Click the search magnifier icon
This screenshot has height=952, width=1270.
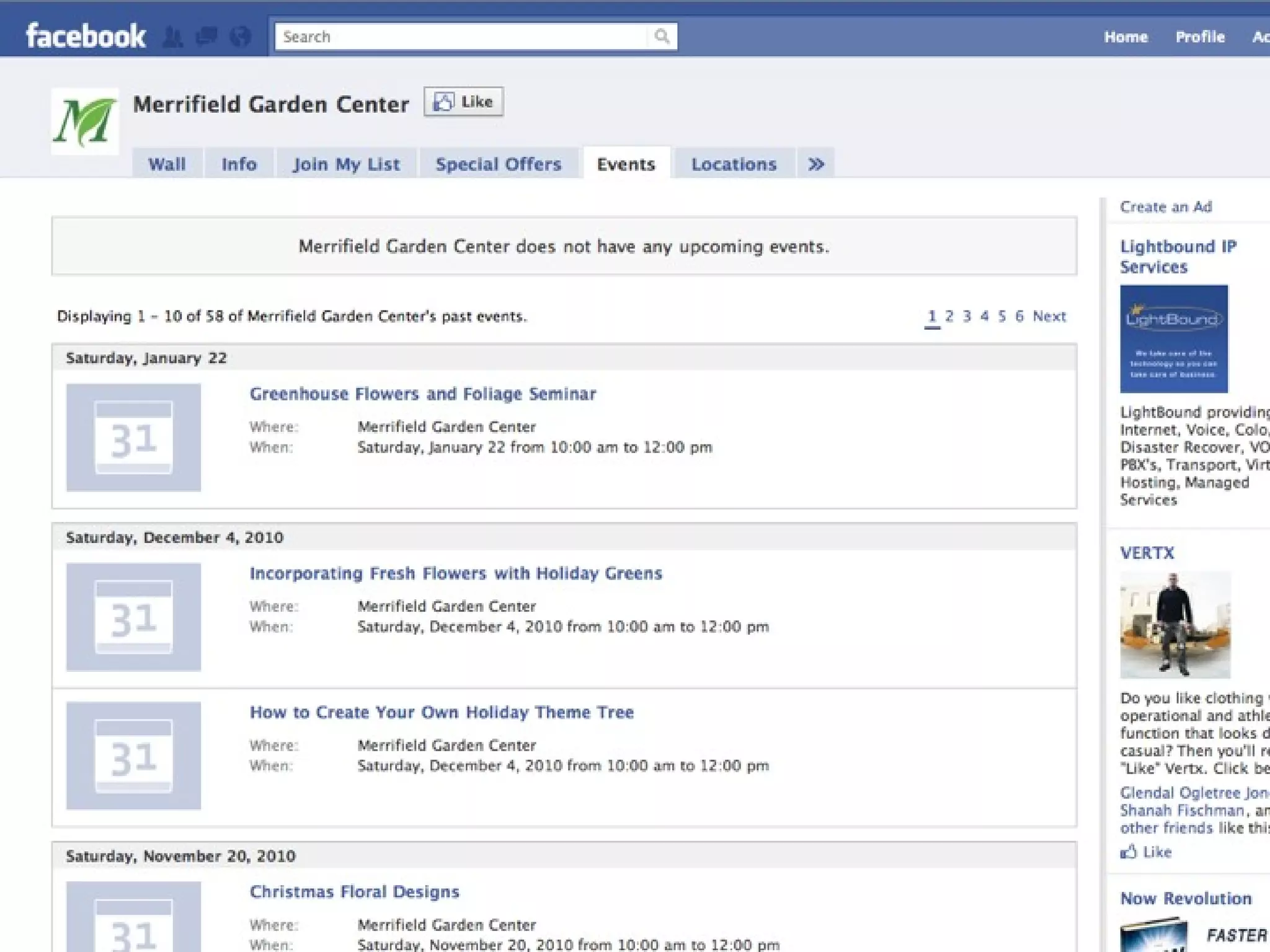click(x=662, y=37)
